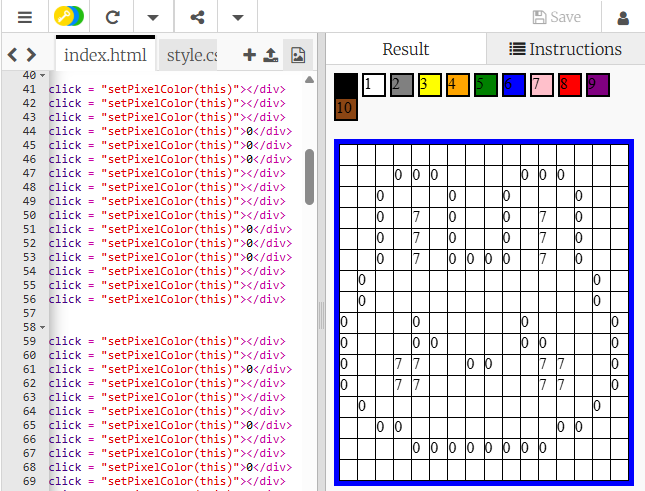Switch to the index.html tab
645x491 pixels.
[x=105, y=55]
